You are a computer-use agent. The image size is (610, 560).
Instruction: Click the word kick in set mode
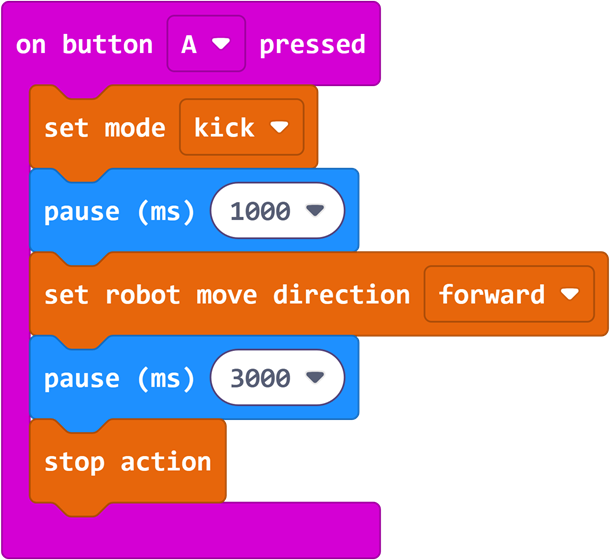click(x=224, y=128)
